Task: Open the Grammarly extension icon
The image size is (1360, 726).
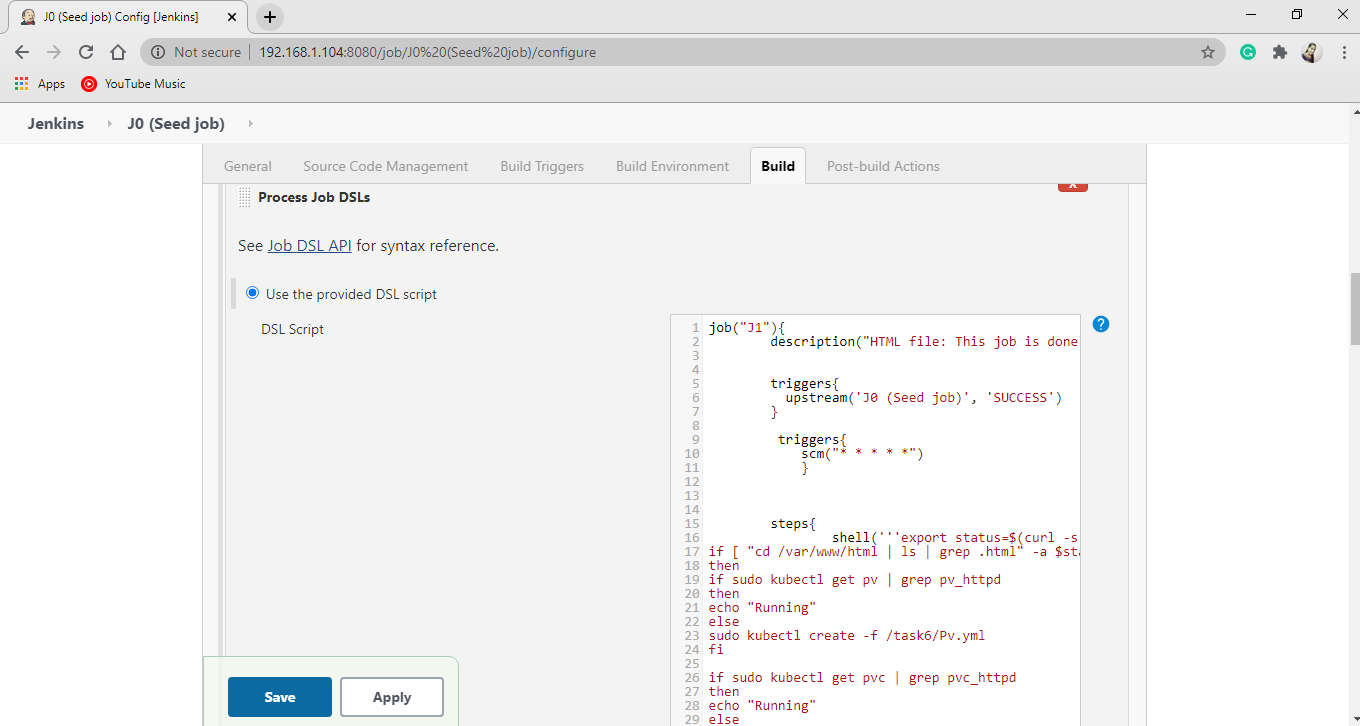Action: 1247,52
